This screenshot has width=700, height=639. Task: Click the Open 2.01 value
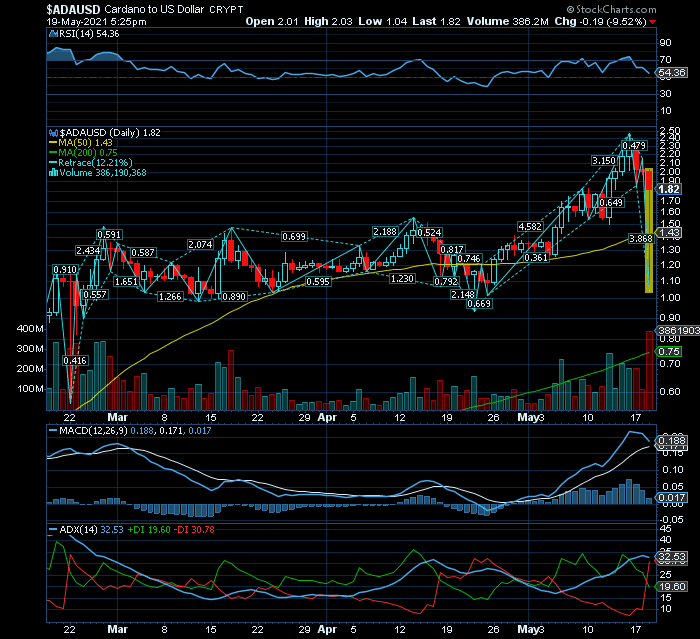(272, 21)
